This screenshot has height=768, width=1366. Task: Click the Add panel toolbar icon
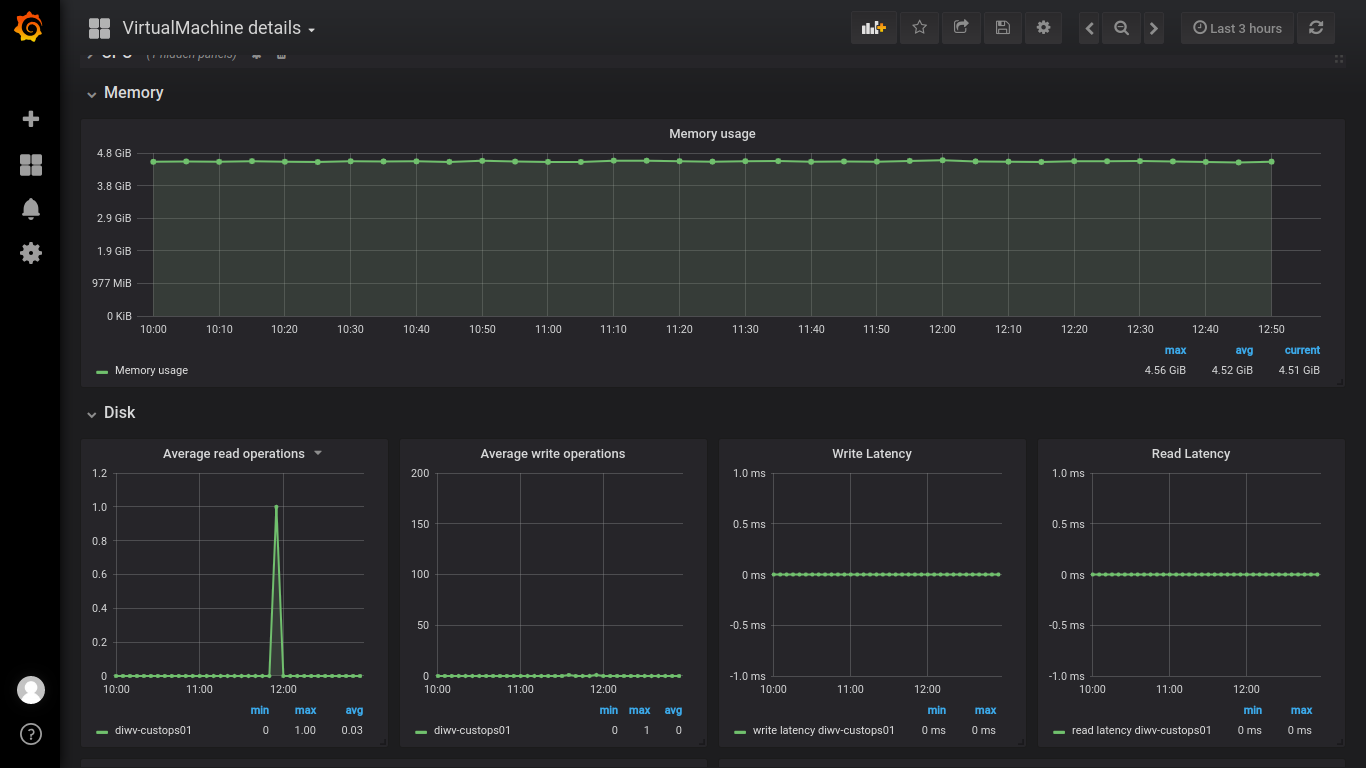pyautogui.click(x=874, y=28)
